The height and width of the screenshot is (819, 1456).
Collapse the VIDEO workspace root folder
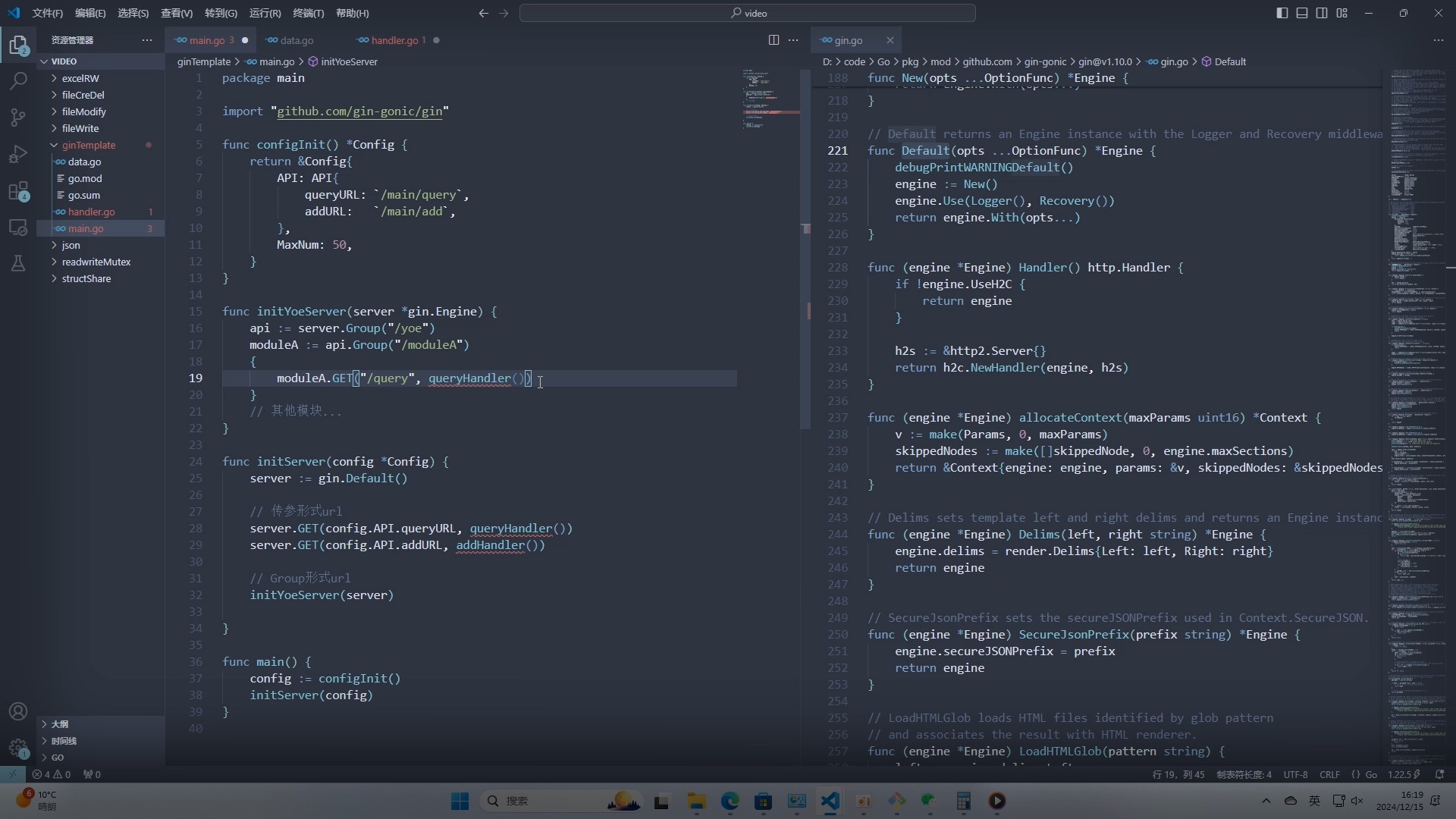(x=101, y=61)
